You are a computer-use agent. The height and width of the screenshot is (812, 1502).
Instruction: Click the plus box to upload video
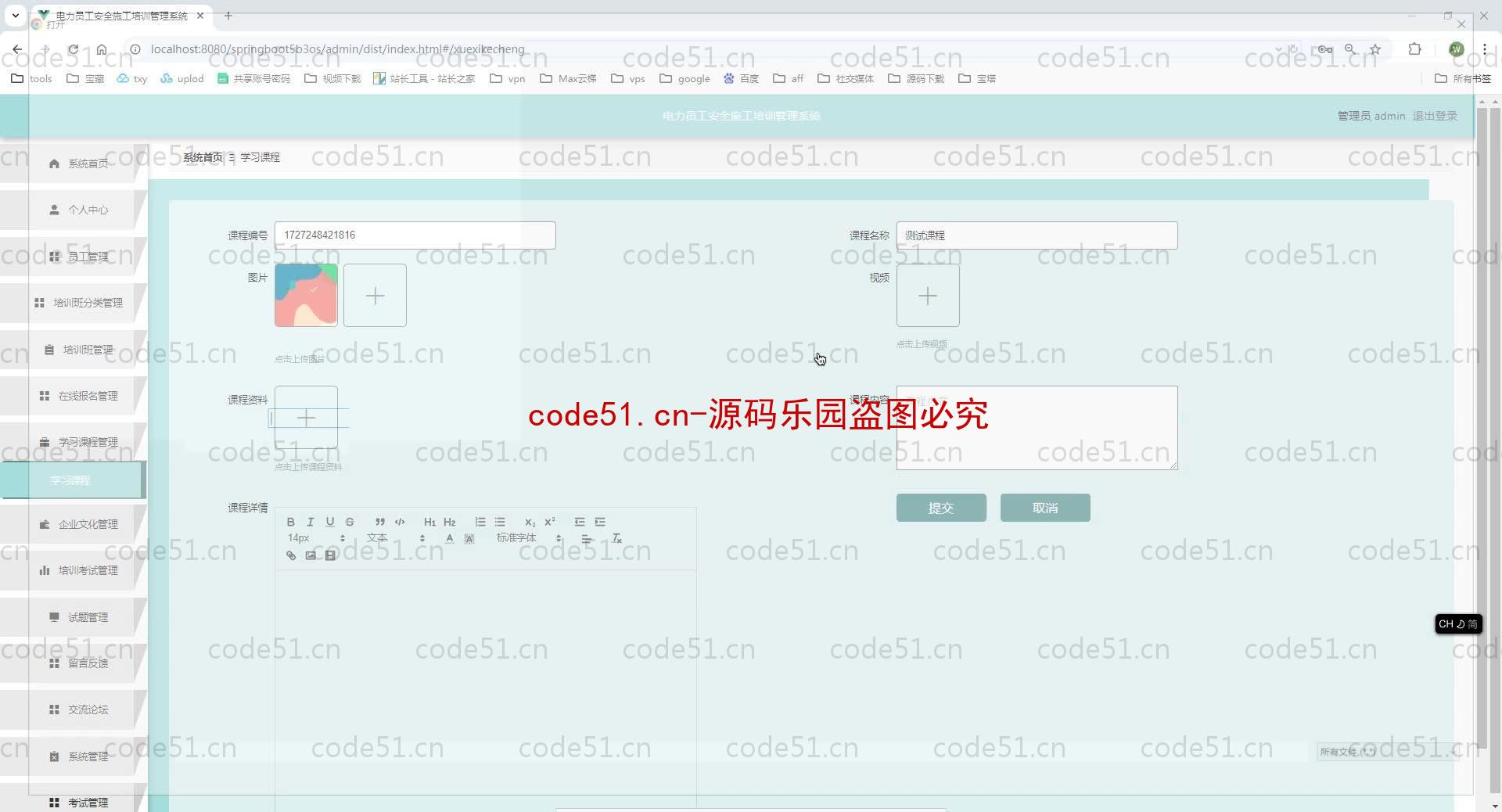coord(928,295)
